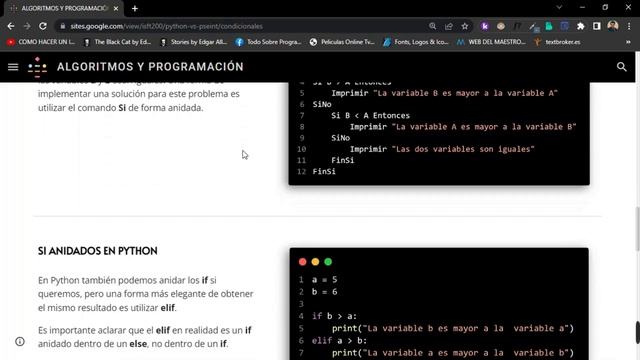Open the COMO HACER UN bookmark

pyautogui.click(x=41, y=42)
